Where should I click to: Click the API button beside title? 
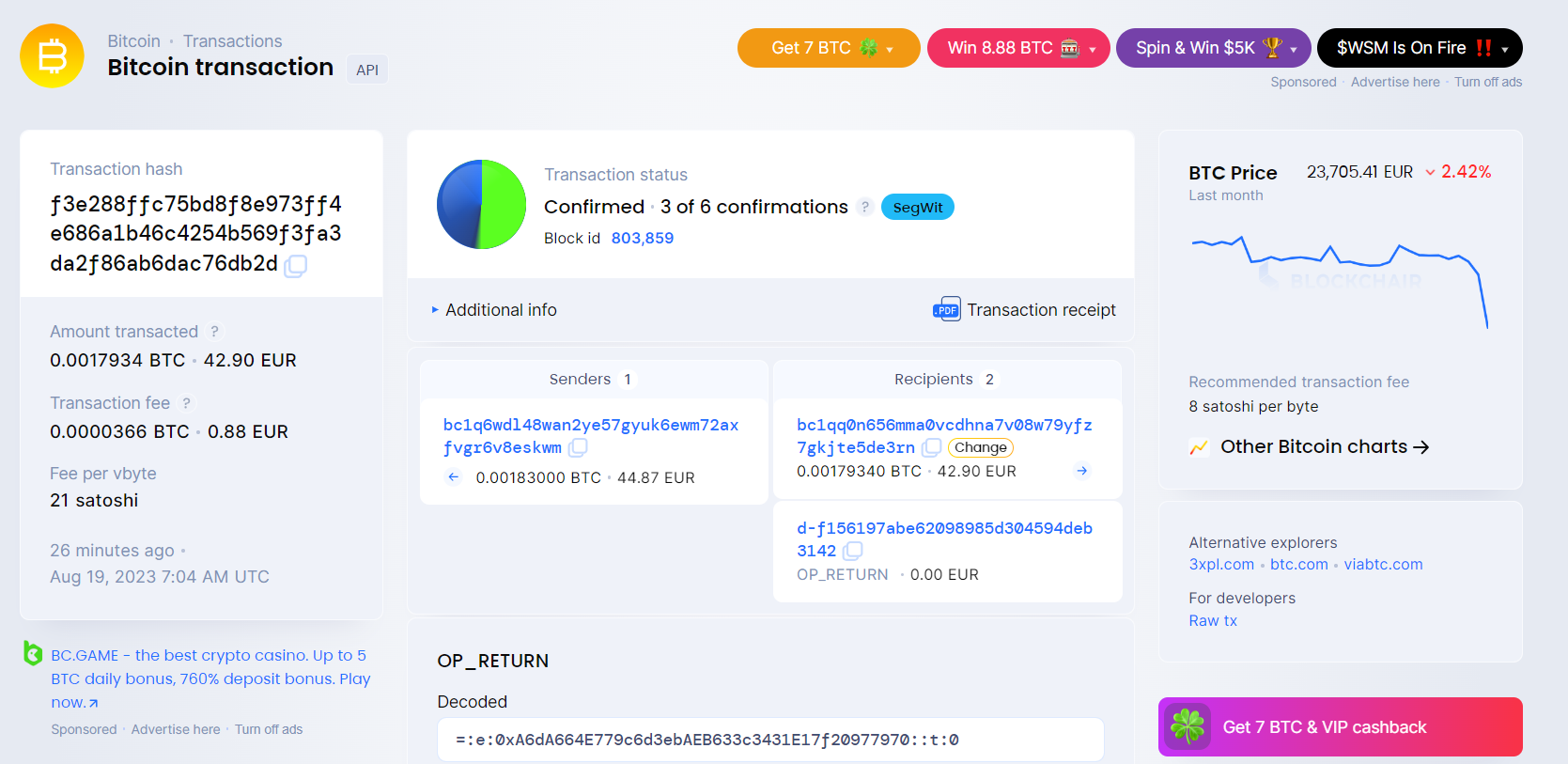coord(367,70)
